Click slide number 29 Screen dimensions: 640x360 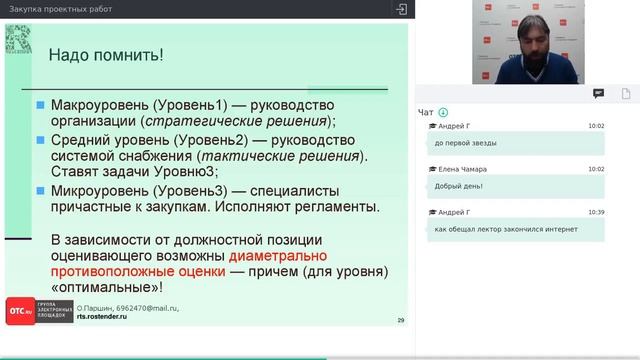[401, 320]
